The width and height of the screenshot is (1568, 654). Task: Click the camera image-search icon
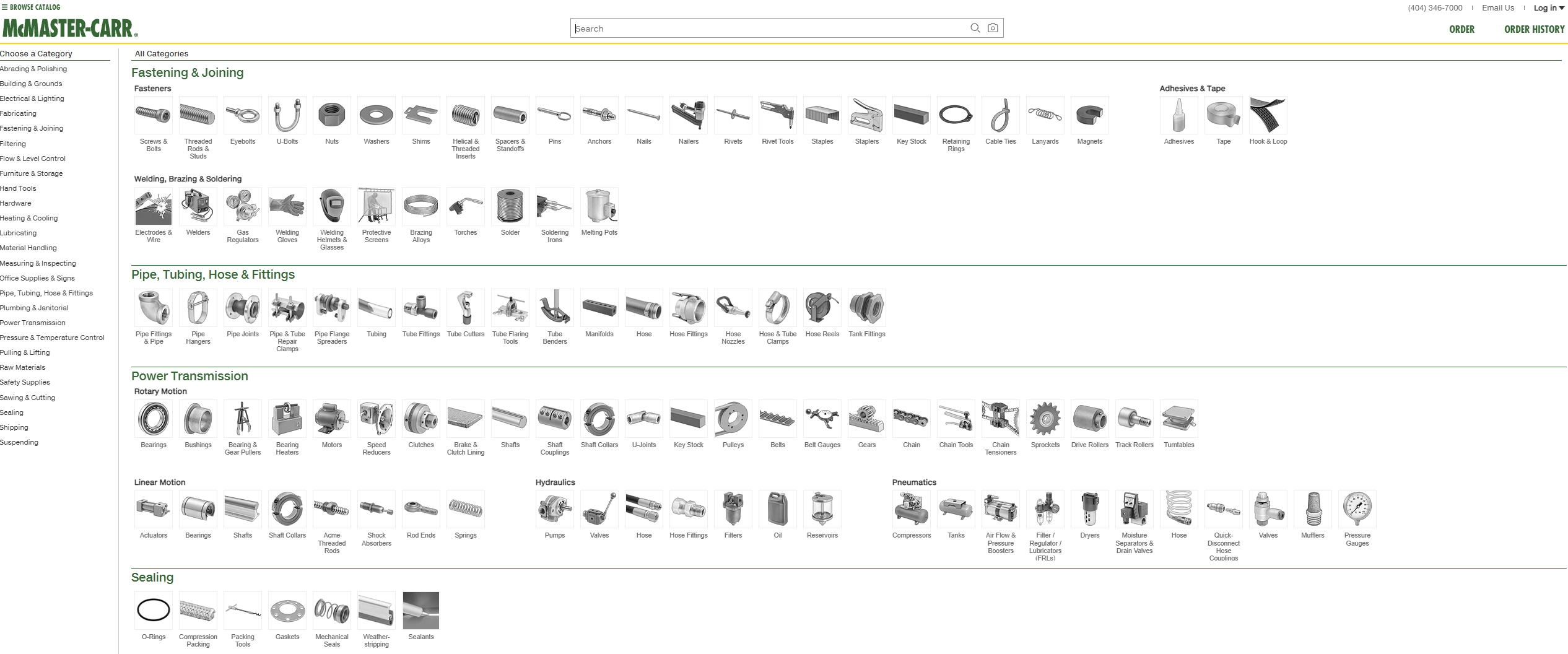pyautogui.click(x=993, y=28)
